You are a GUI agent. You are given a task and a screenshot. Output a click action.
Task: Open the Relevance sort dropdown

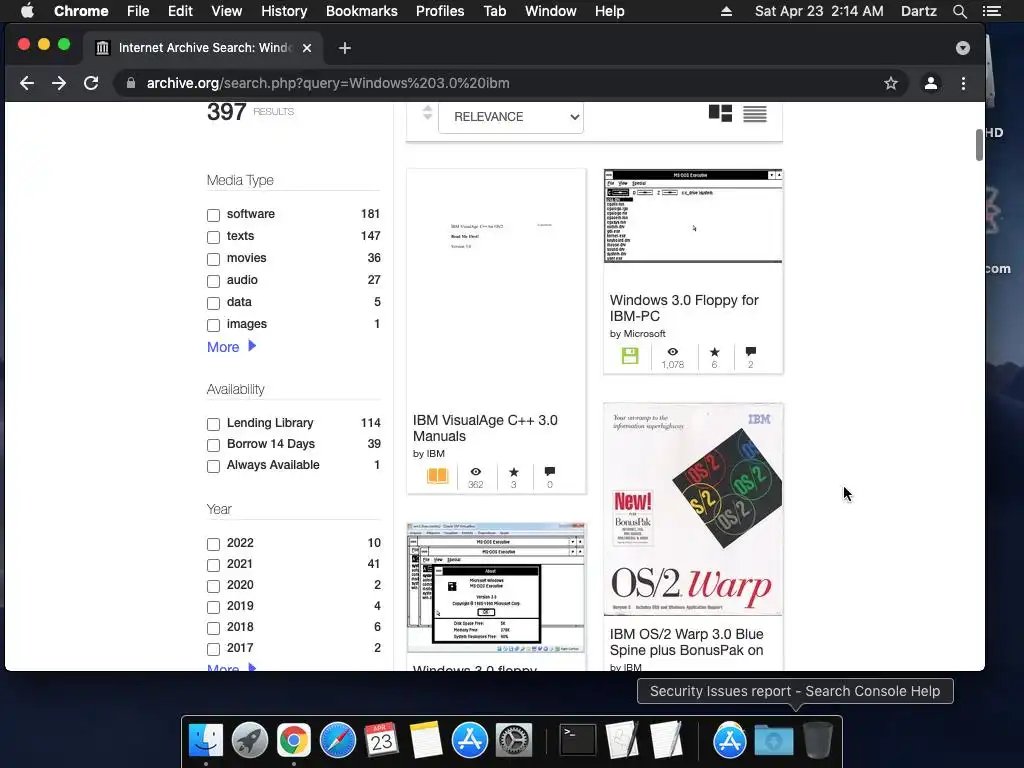tap(511, 117)
